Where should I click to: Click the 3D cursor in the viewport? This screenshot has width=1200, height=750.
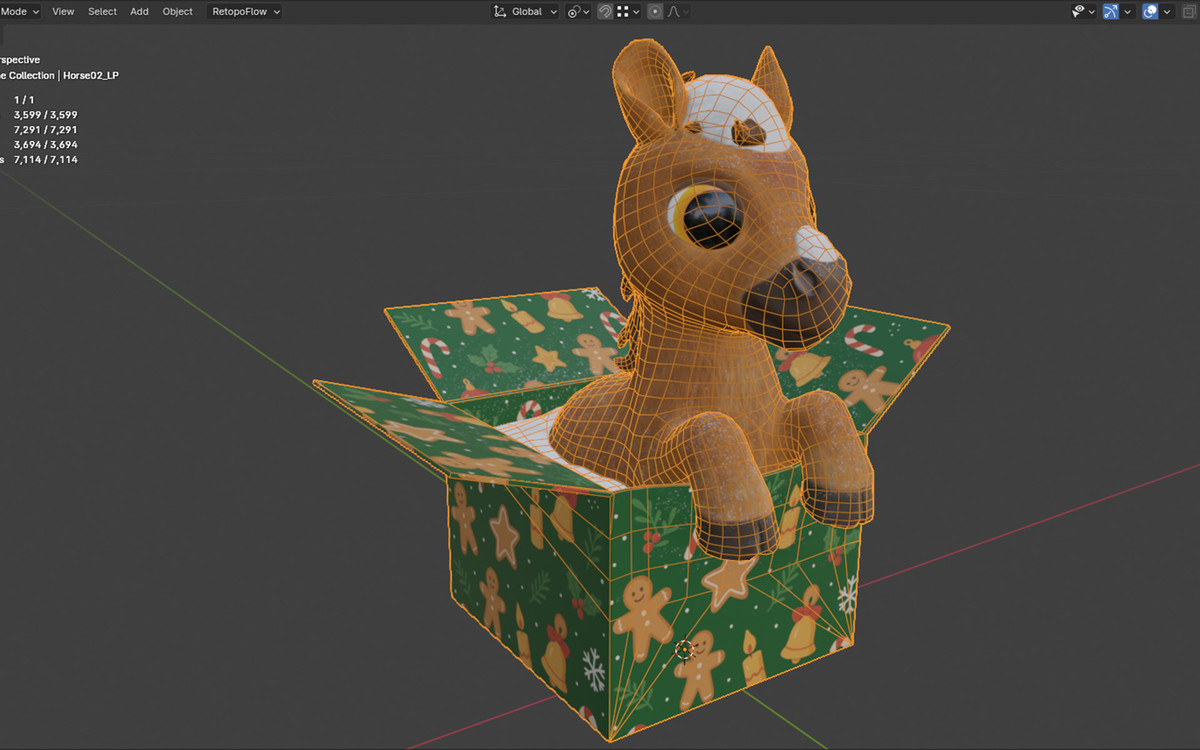click(x=683, y=651)
